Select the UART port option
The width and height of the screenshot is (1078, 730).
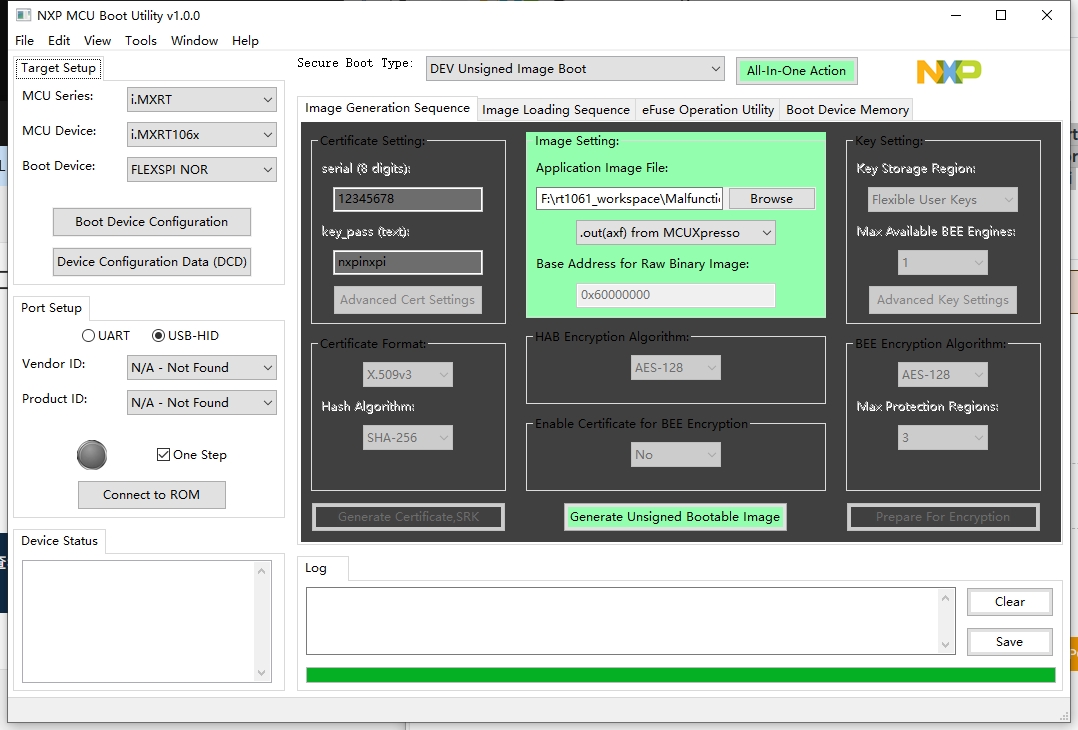coord(91,335)
